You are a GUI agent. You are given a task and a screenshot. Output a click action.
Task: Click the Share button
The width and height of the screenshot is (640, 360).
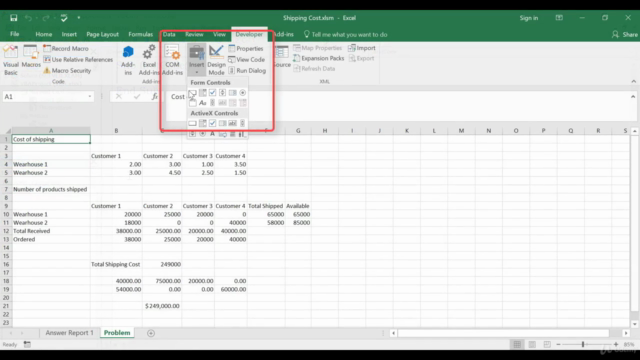[625, 35]
